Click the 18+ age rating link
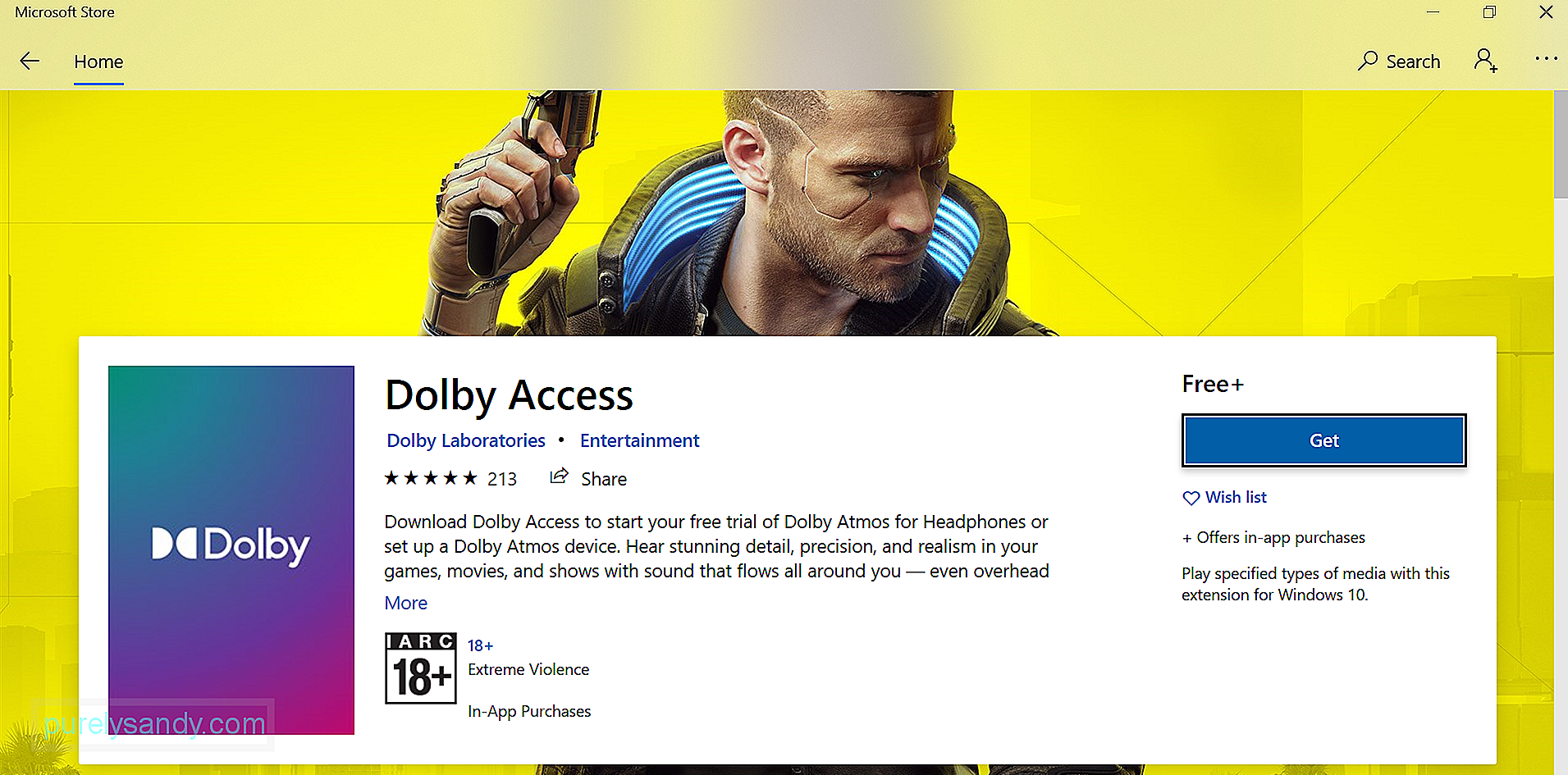The image size is (1568, 775). click(480, 646)
